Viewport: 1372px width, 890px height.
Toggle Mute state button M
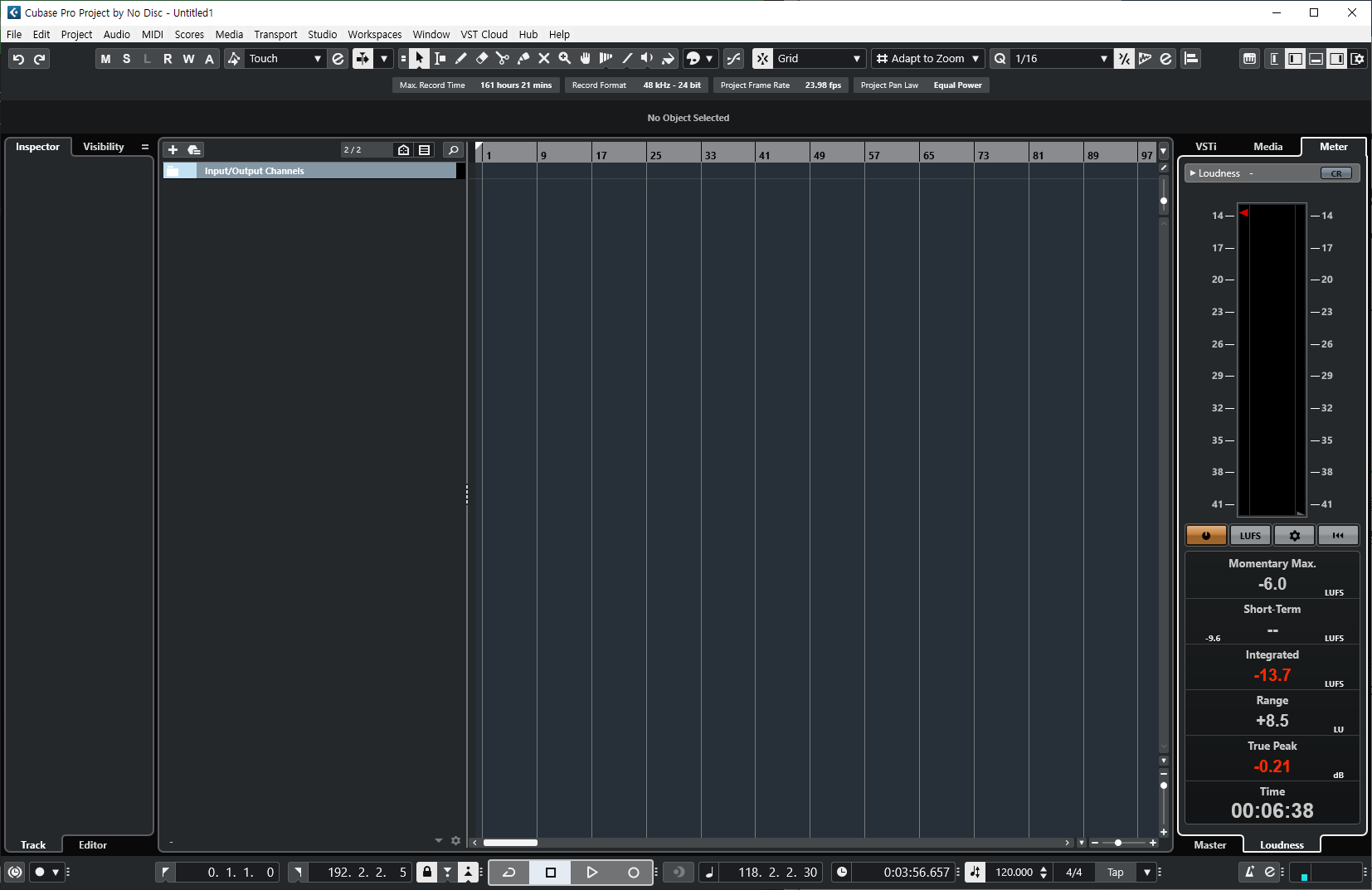(105, 58)
